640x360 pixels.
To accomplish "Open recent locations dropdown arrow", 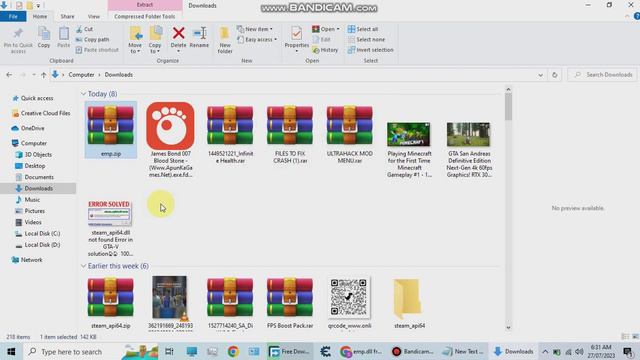I will tap(33, 75).
